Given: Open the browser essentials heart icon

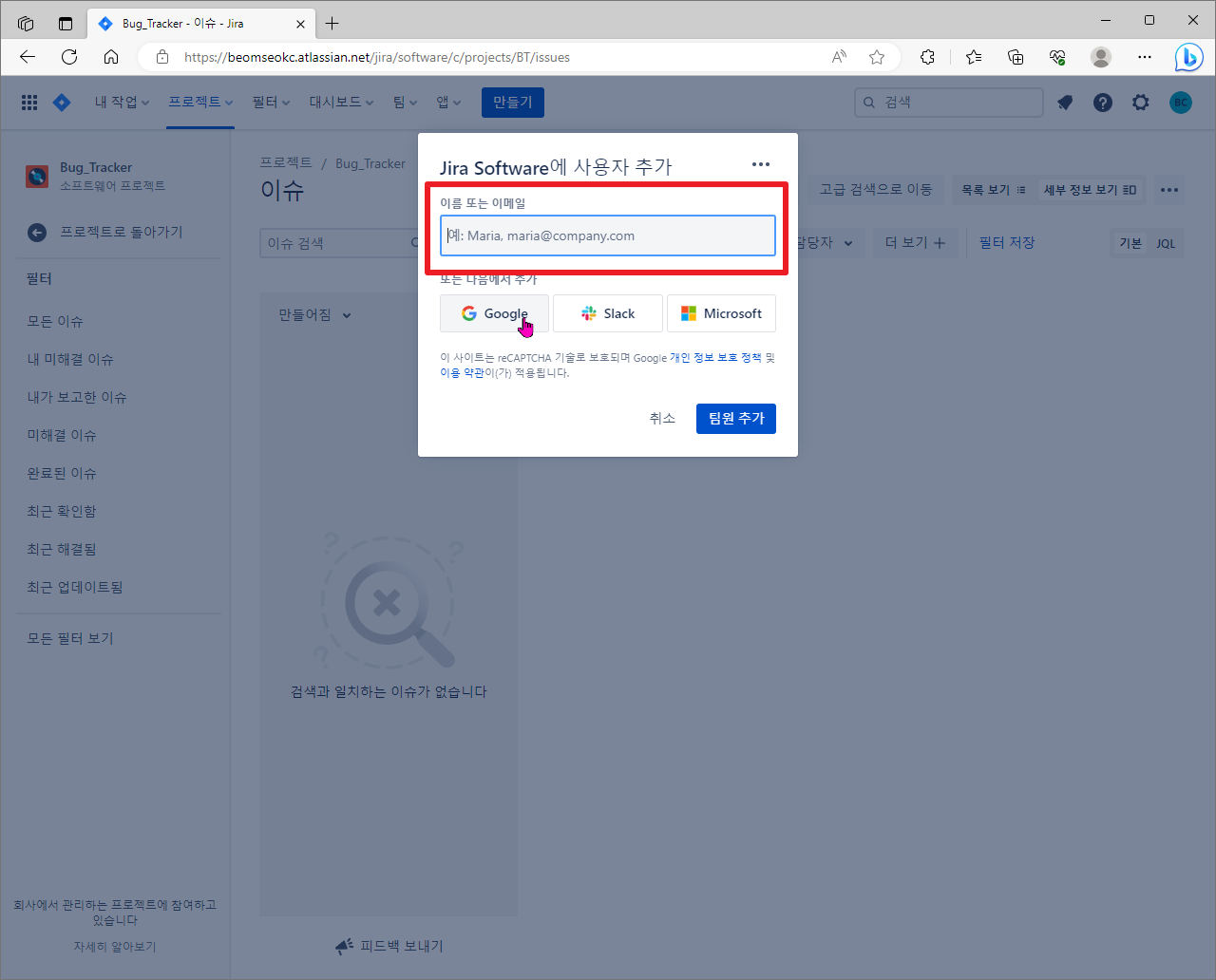Looking at the screenshot, I should 1057,57.
